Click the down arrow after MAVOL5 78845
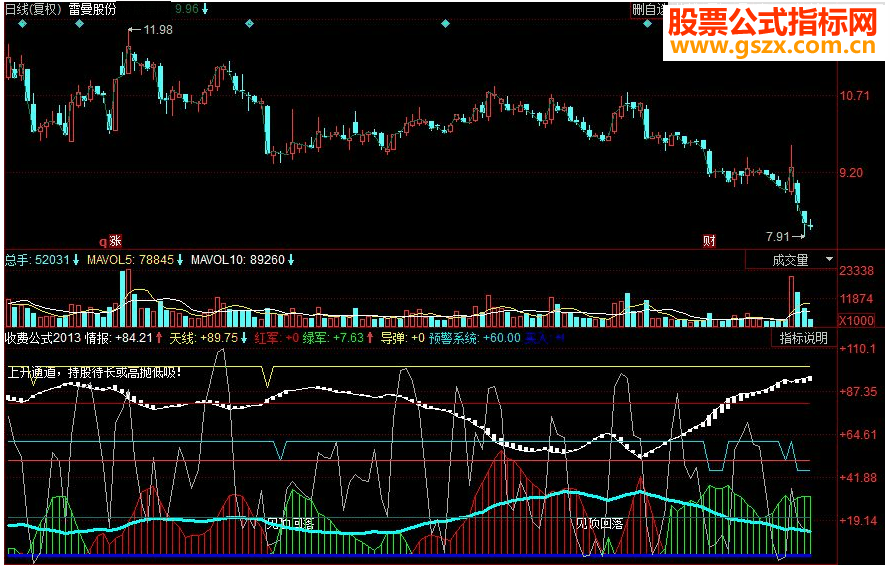 (x=179, y=260)
